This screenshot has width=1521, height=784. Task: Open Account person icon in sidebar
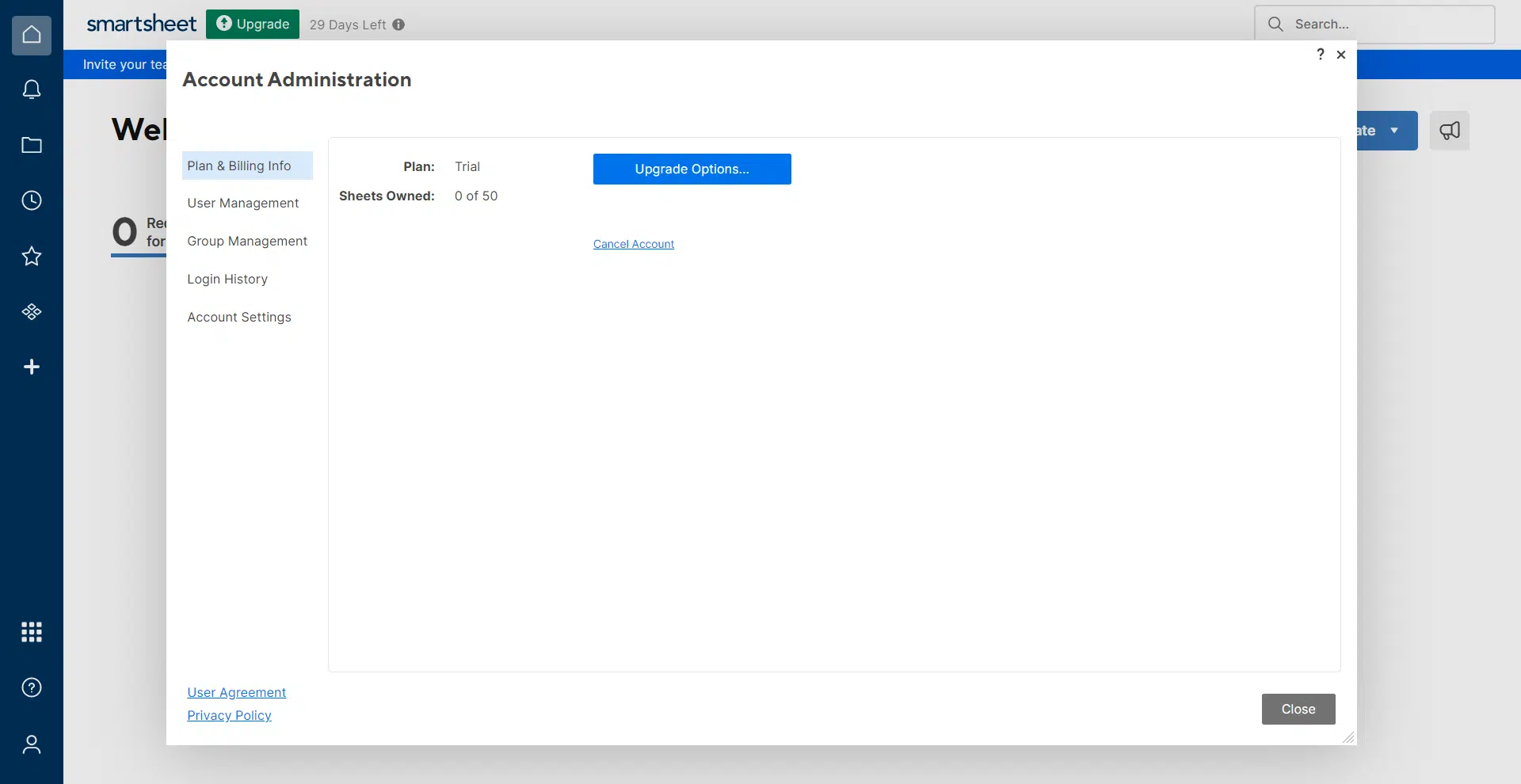[x=32, y=744]
